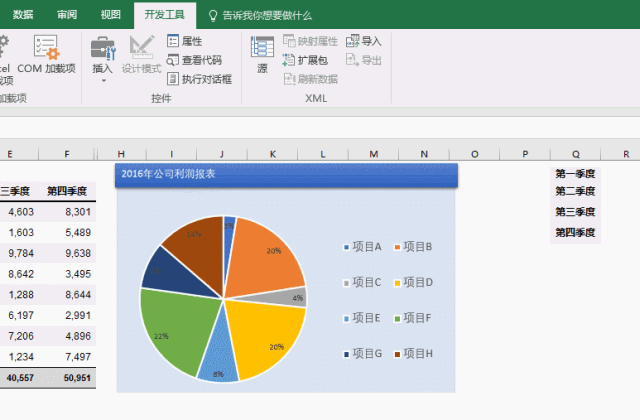Select cell with value 2,991
This screenshot has width=640, height=420.
point(67,316)
